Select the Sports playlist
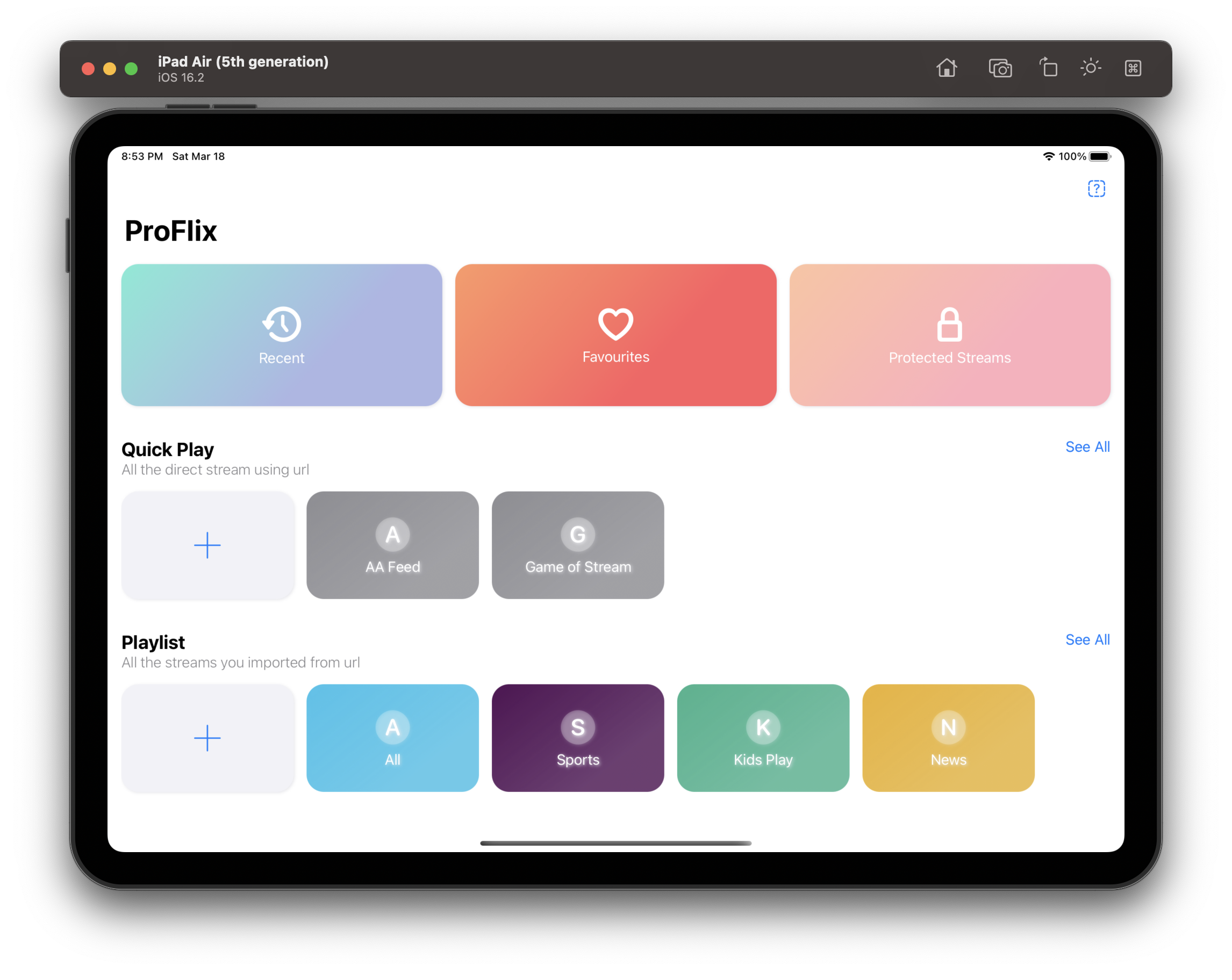The width and height of the screenshot is (1232, 980). 578,737
